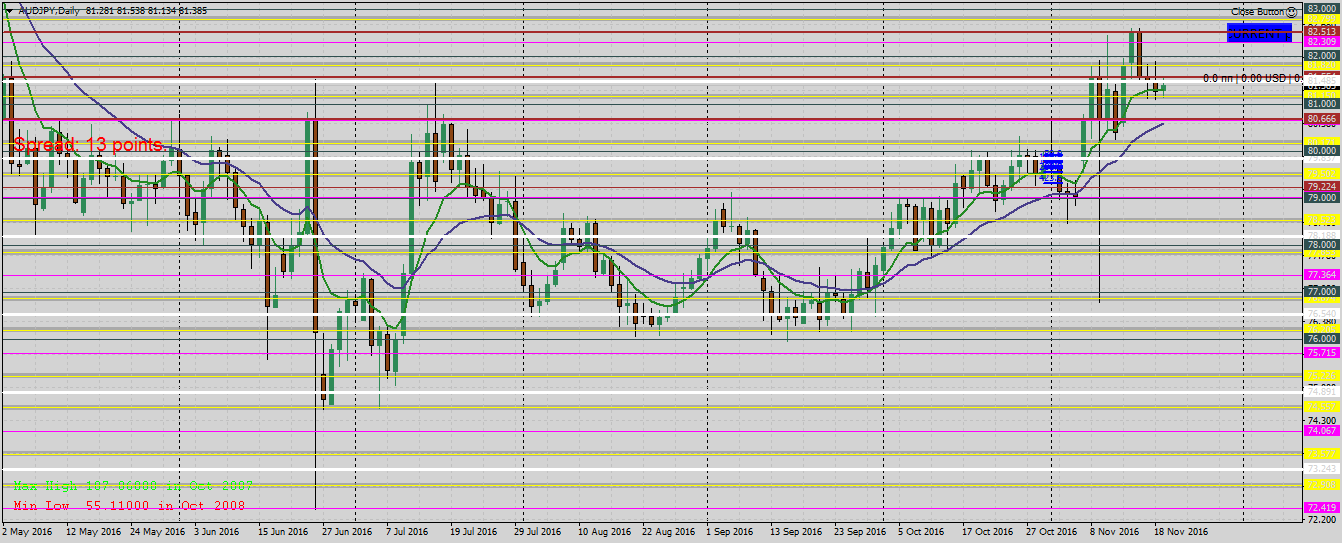Click the '27 Jun 2016' date label
Viewport: 1342px width, 543px height.
pyautogui.click(x=349, y=532)
